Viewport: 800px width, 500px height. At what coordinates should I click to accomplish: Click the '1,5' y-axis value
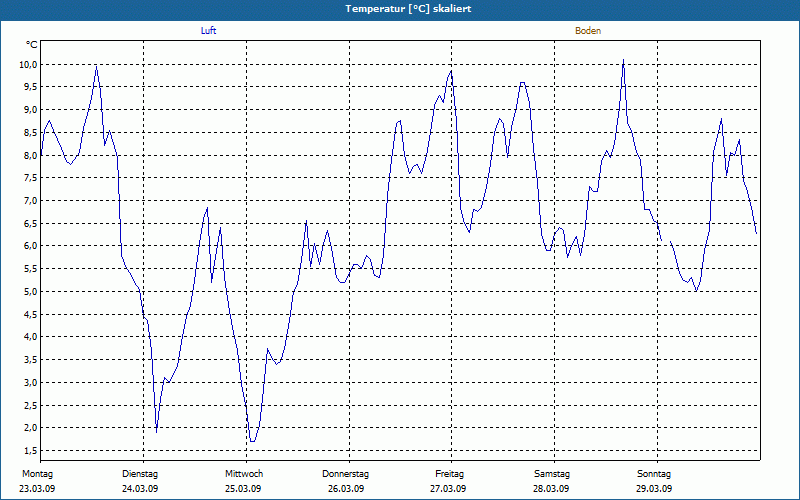31,451
